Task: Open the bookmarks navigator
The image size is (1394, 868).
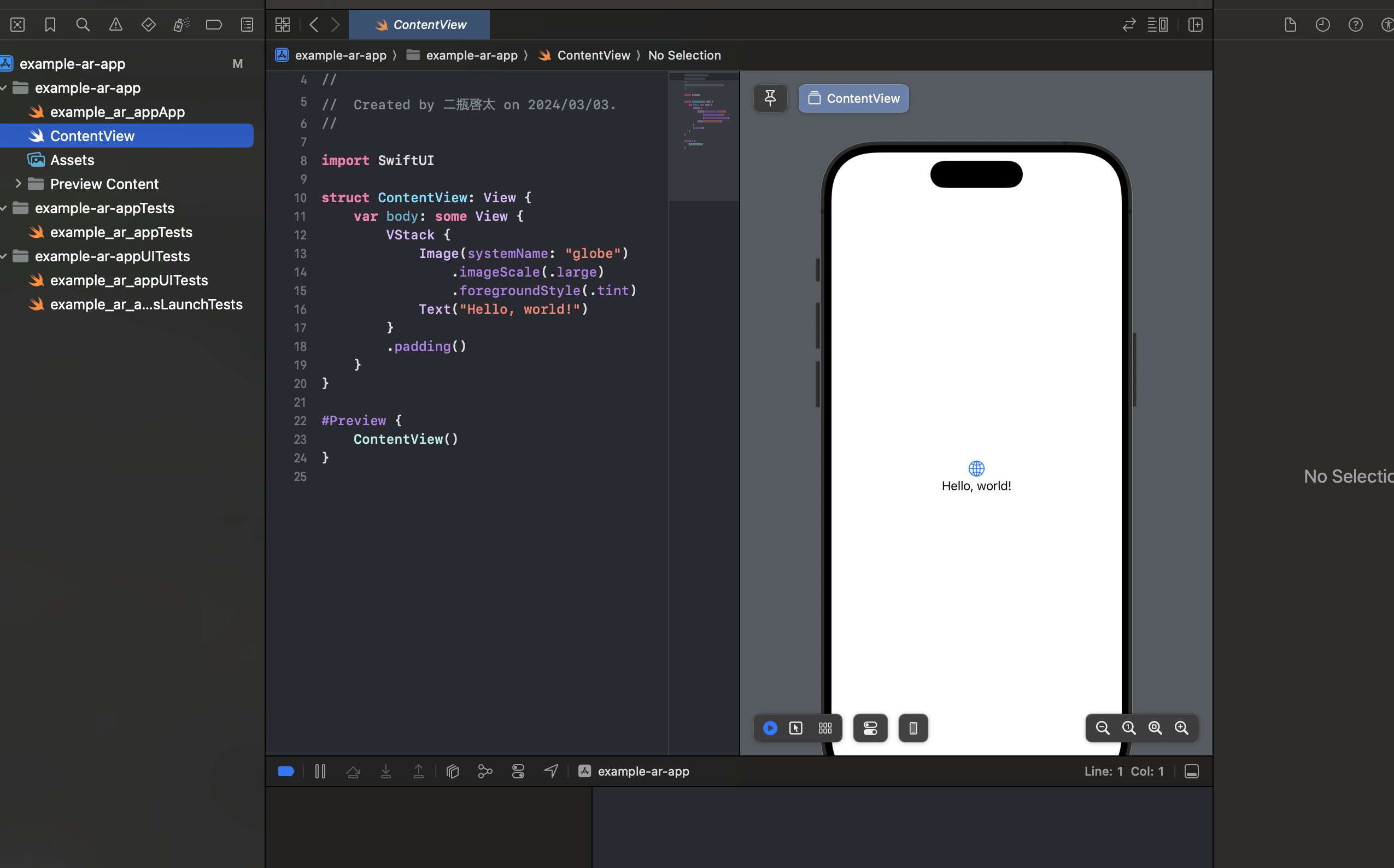Action: point(50,25)
